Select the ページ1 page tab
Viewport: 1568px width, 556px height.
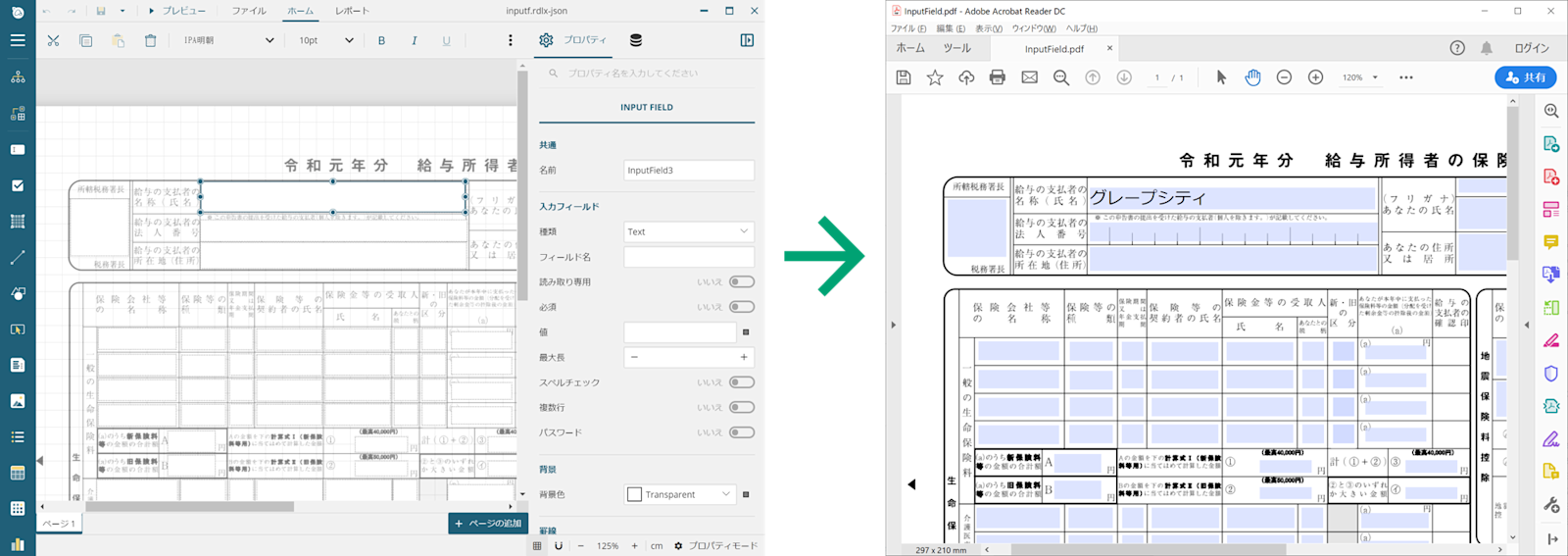[x=59, y=524]
